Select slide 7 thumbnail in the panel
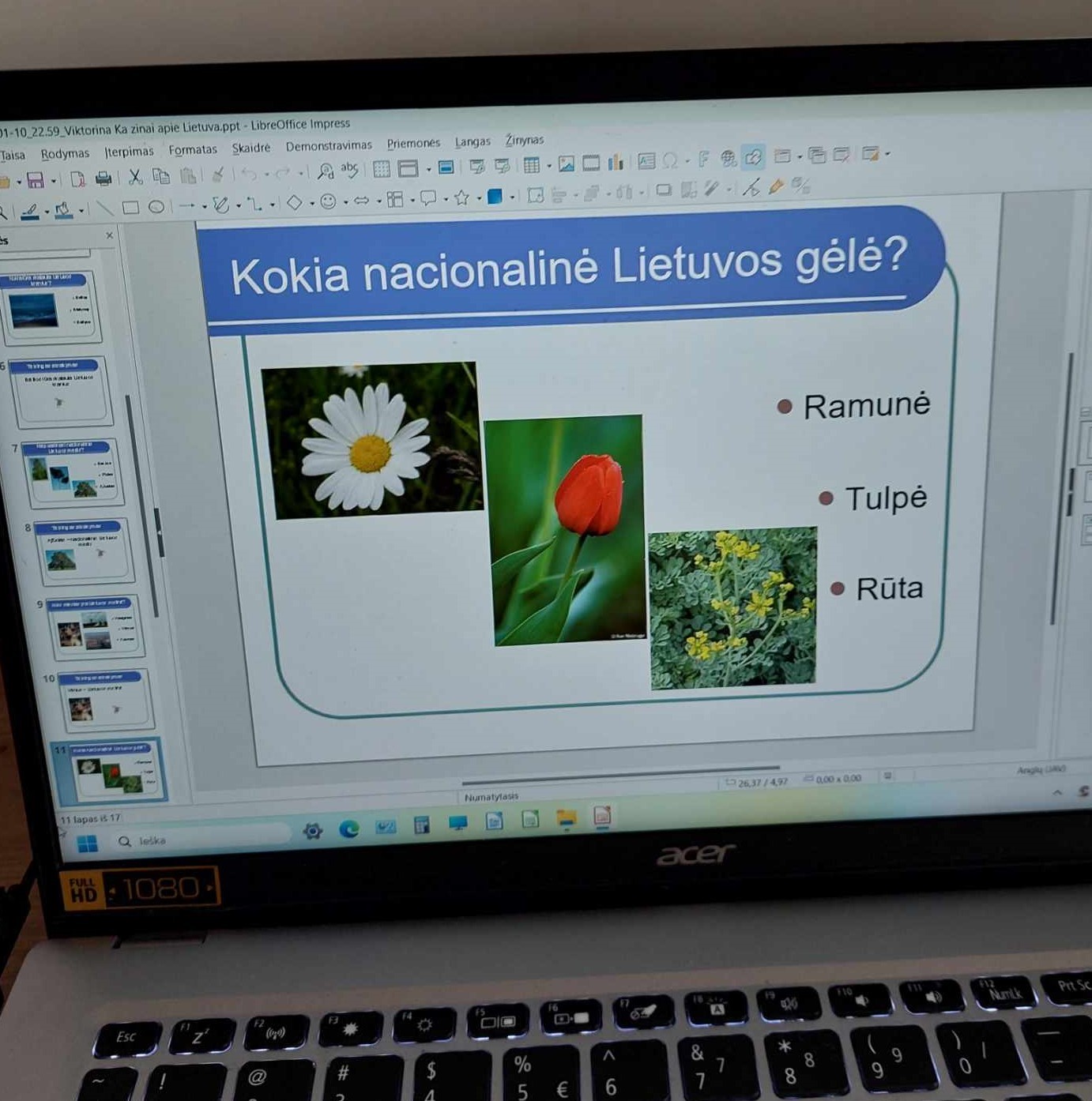This screenshot has width=1092, height=1101. coord(73,472)
